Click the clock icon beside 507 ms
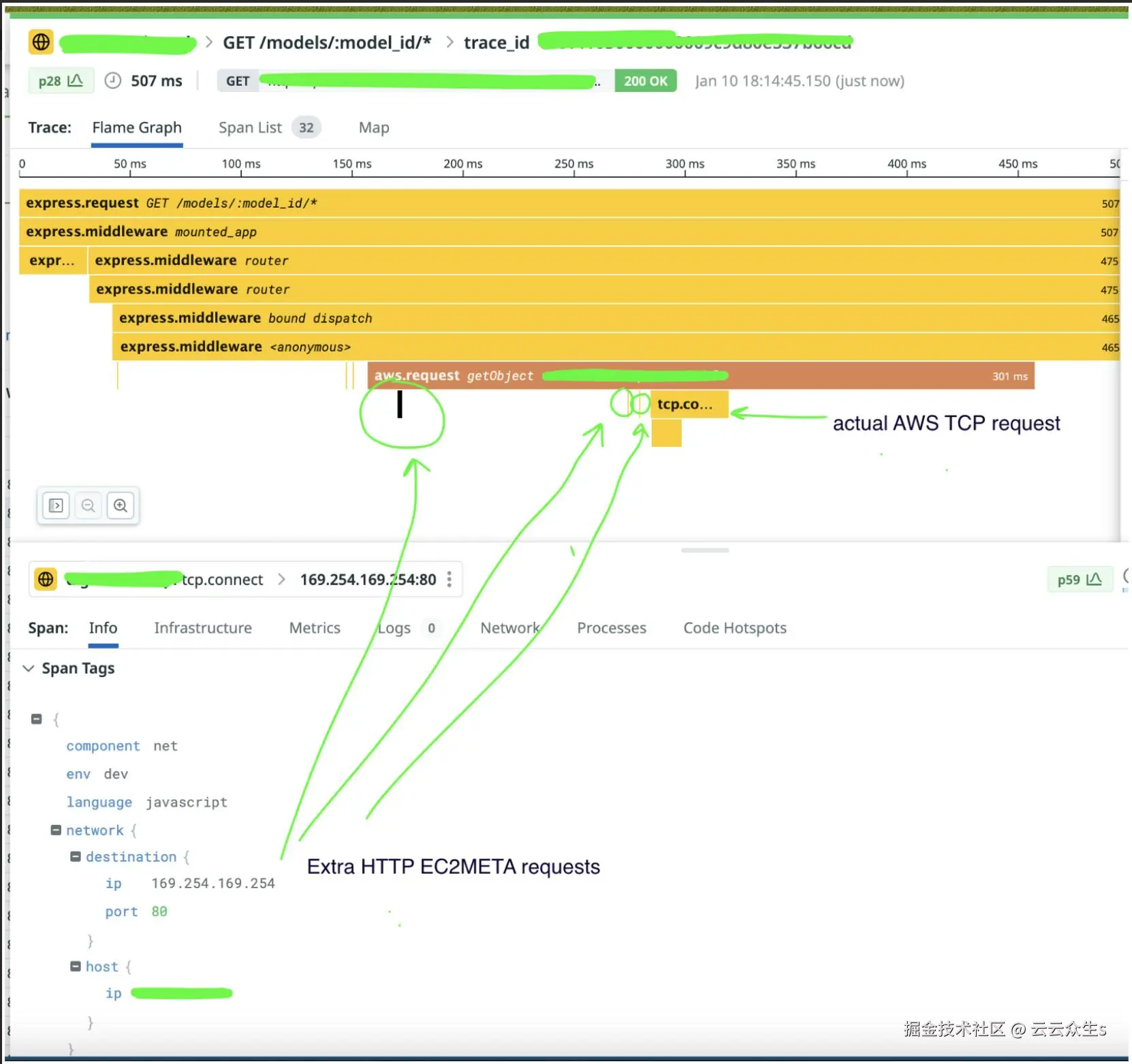This screenshot has height=1064, width=1132. [x=113, y=81]
